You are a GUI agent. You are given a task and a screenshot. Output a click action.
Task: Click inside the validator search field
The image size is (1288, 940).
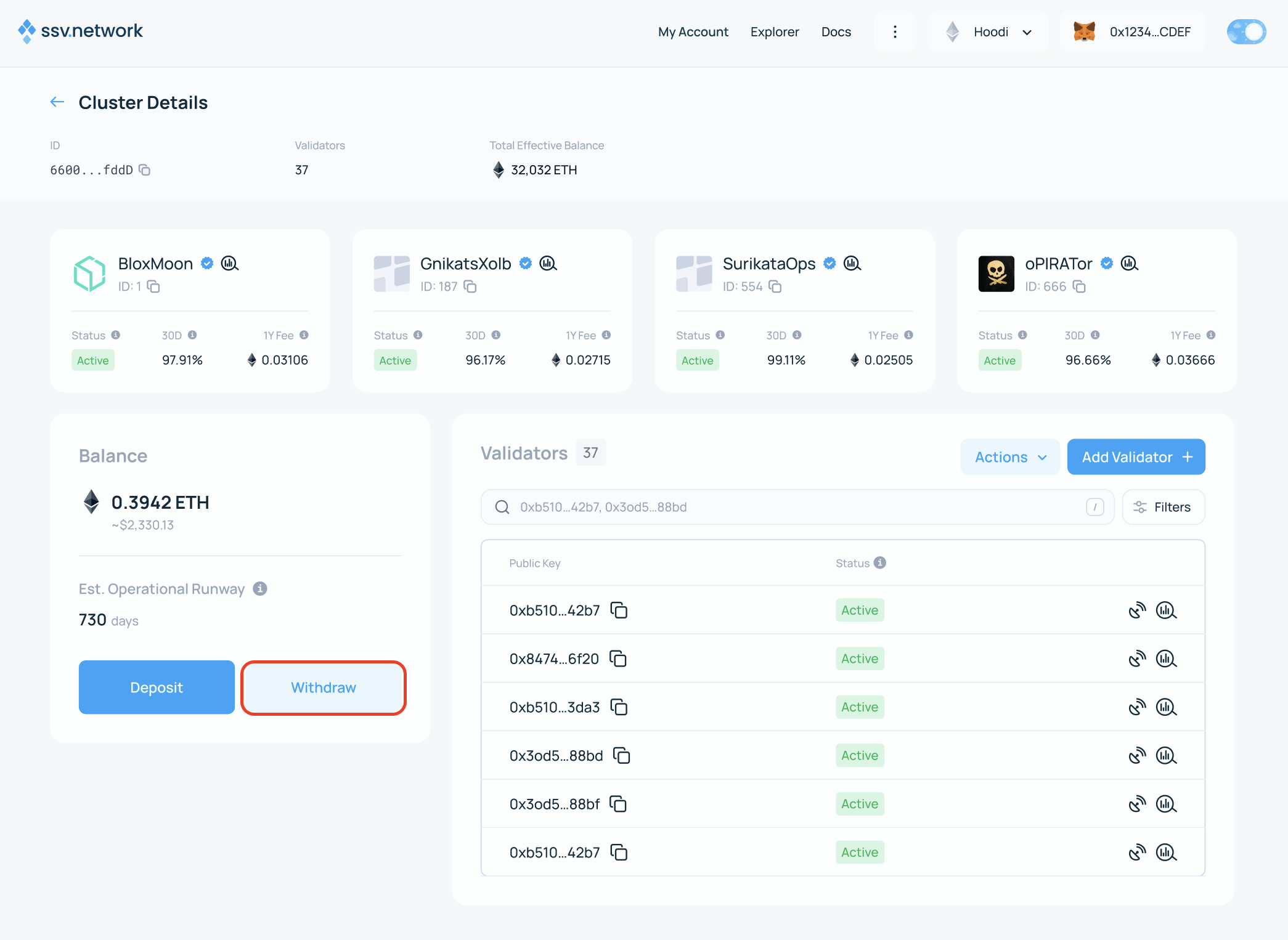795,507
